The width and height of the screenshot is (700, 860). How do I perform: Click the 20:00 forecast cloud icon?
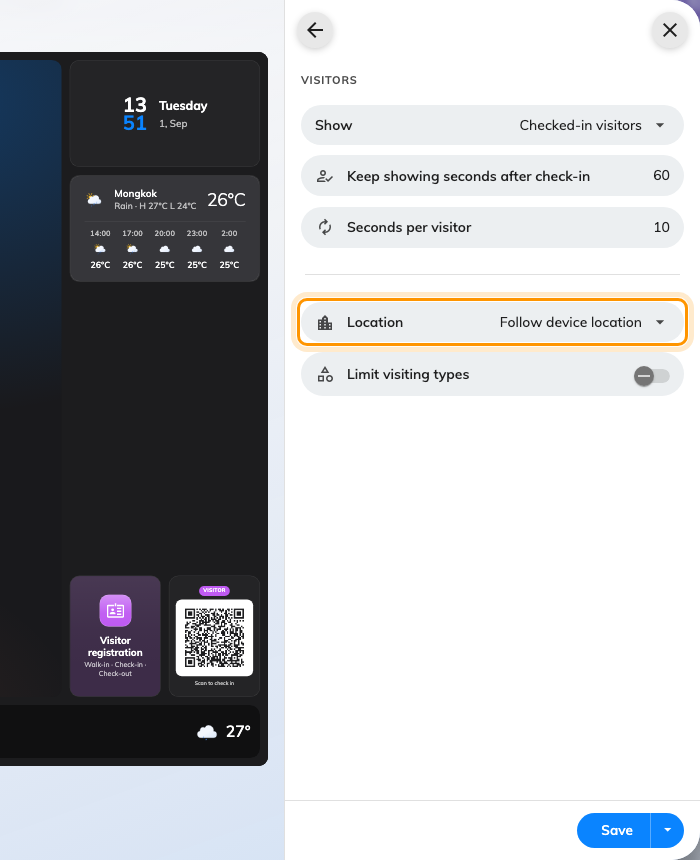[x=165, y=249]
